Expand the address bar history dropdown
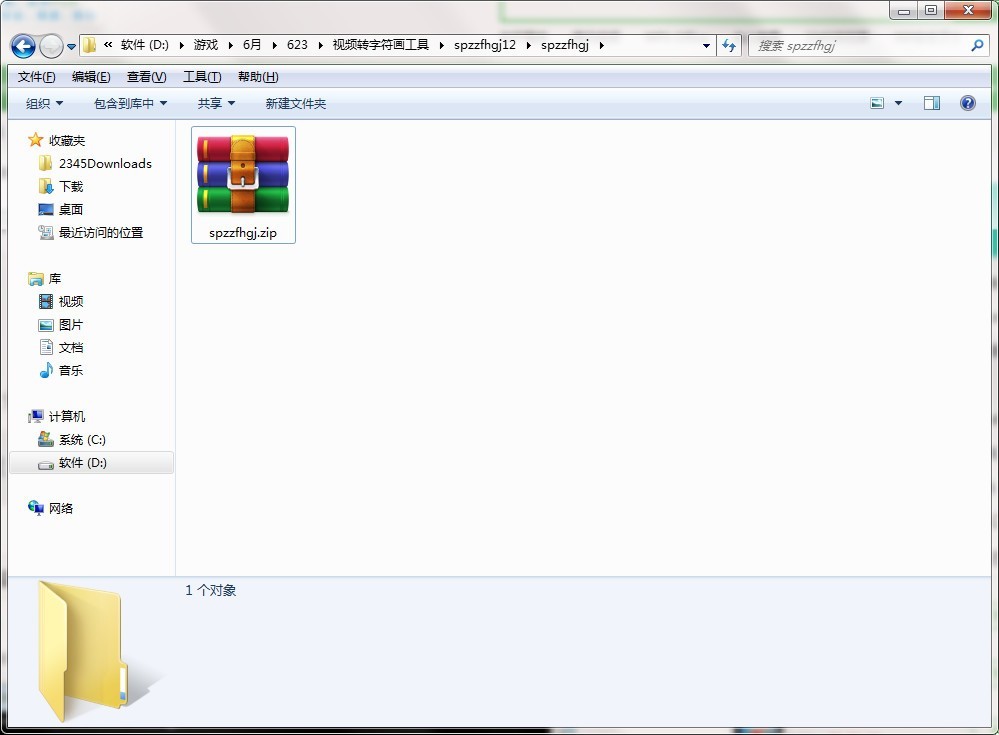The width and height of the screenshot is (999, 735). [x=706, y=46]
